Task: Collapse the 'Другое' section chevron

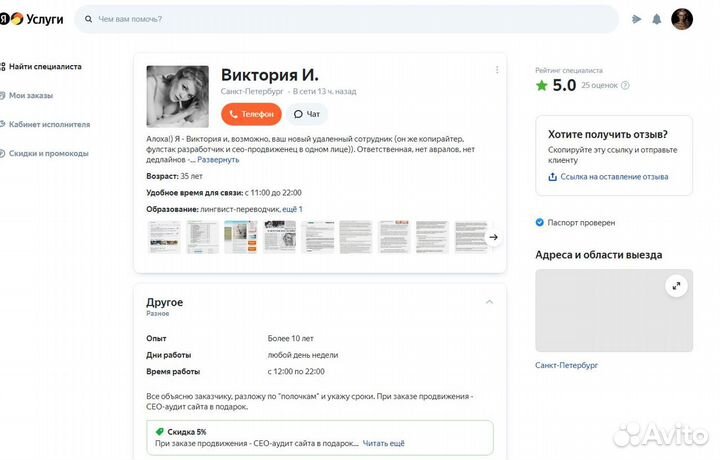Action: coord(489,302)
